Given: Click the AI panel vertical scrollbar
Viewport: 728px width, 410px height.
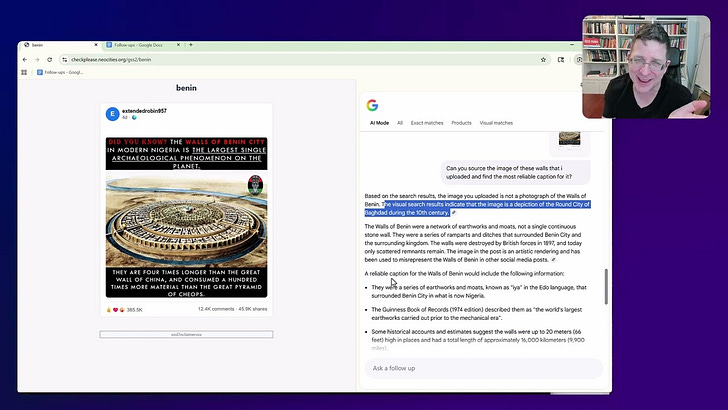Looking at the screenshot, I should coord(606,286).
